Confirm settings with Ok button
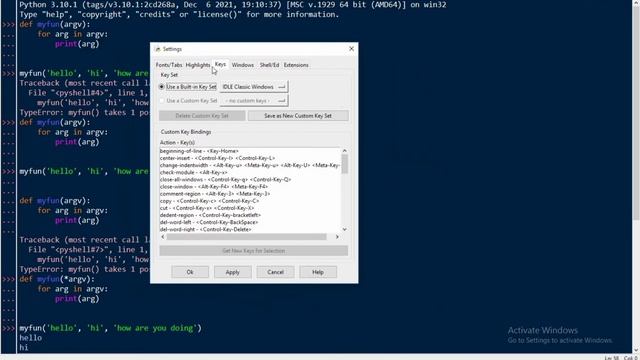This screenshot has width=640, height=360. (190, 272)
